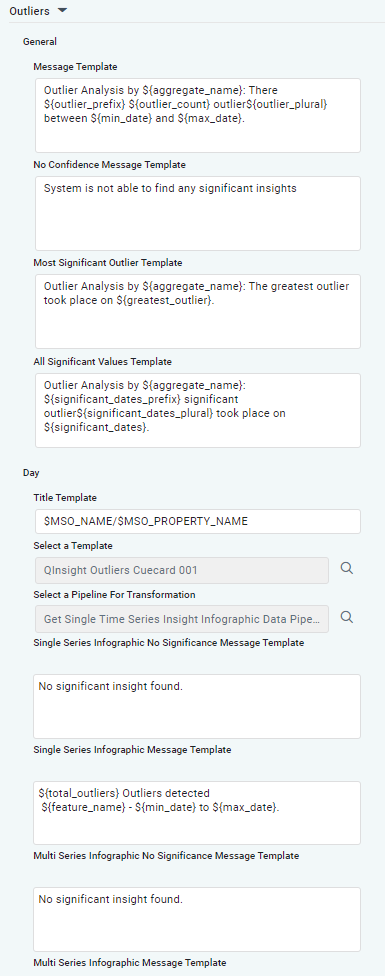Edit the All Significant Values Template box
Image resolution: width=385 pixels, height=976 pixels.
(198, 410)
